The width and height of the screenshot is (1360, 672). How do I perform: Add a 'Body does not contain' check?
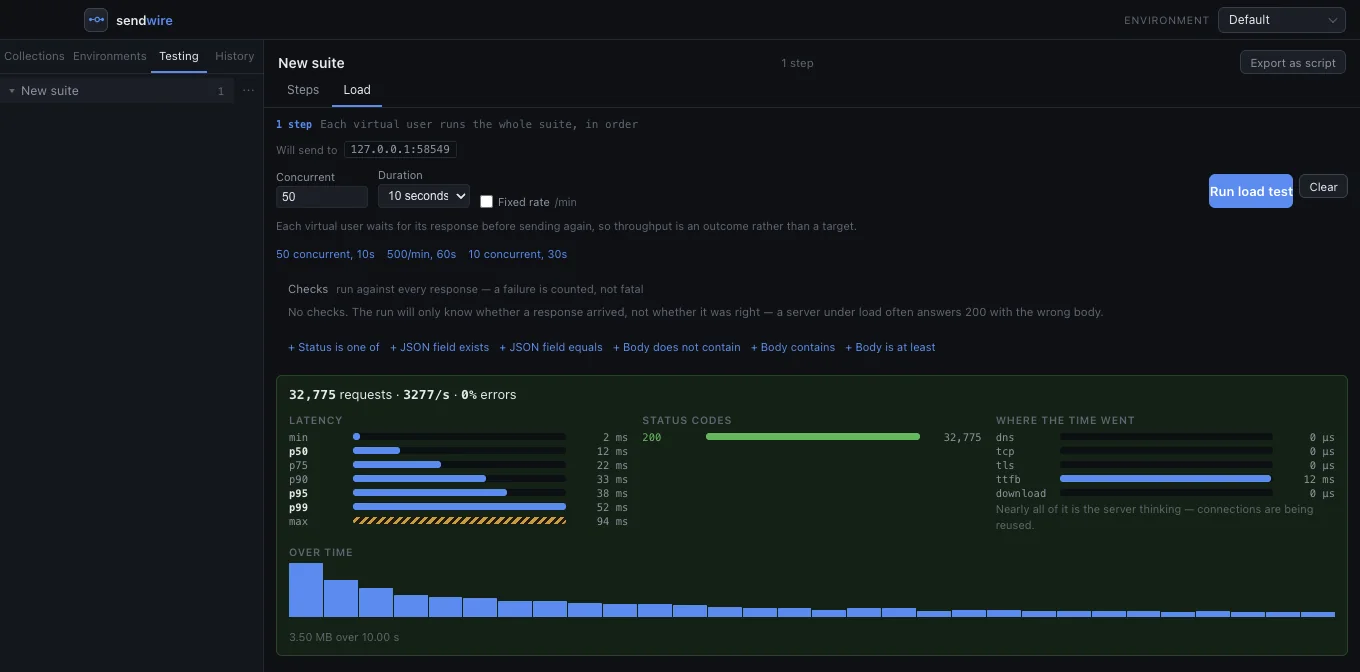(677, 347)
